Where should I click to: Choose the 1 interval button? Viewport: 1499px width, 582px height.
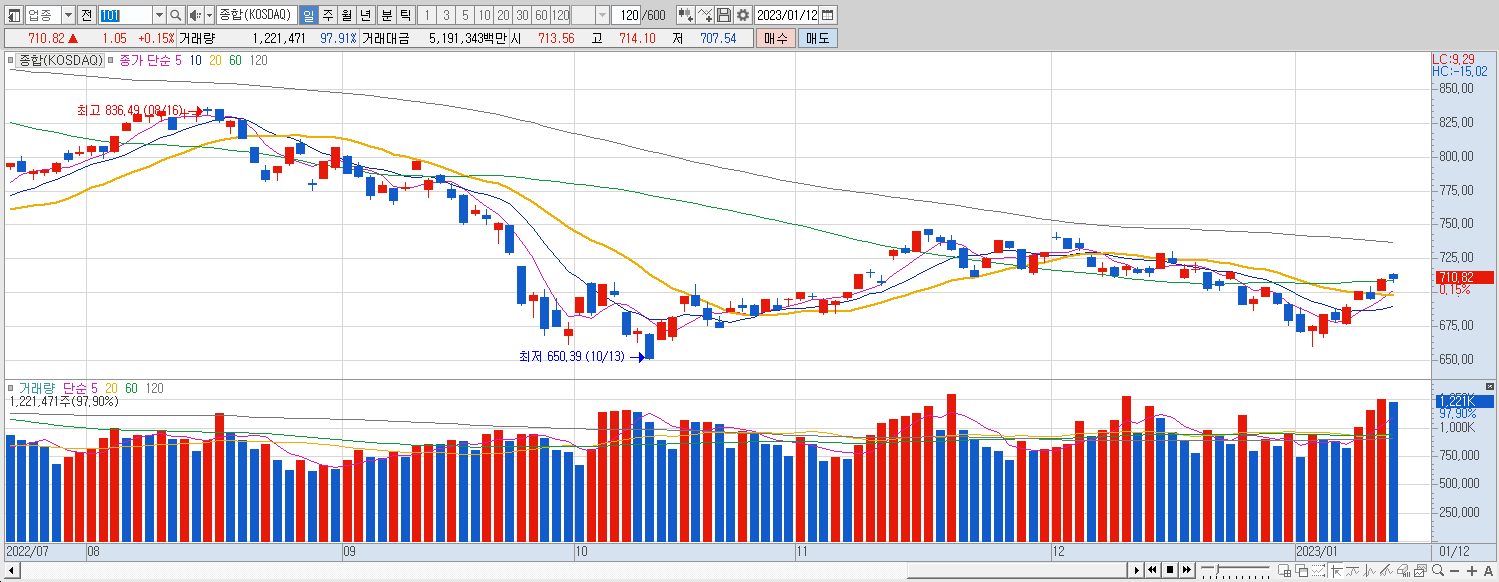click(x=427, y=15)
